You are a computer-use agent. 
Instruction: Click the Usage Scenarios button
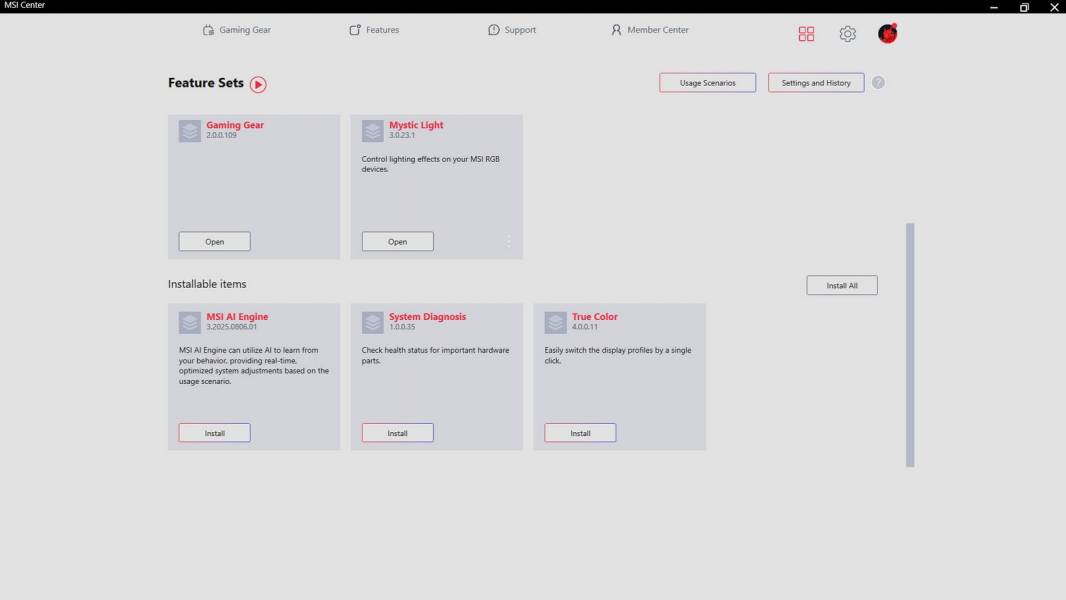[707, 83]
